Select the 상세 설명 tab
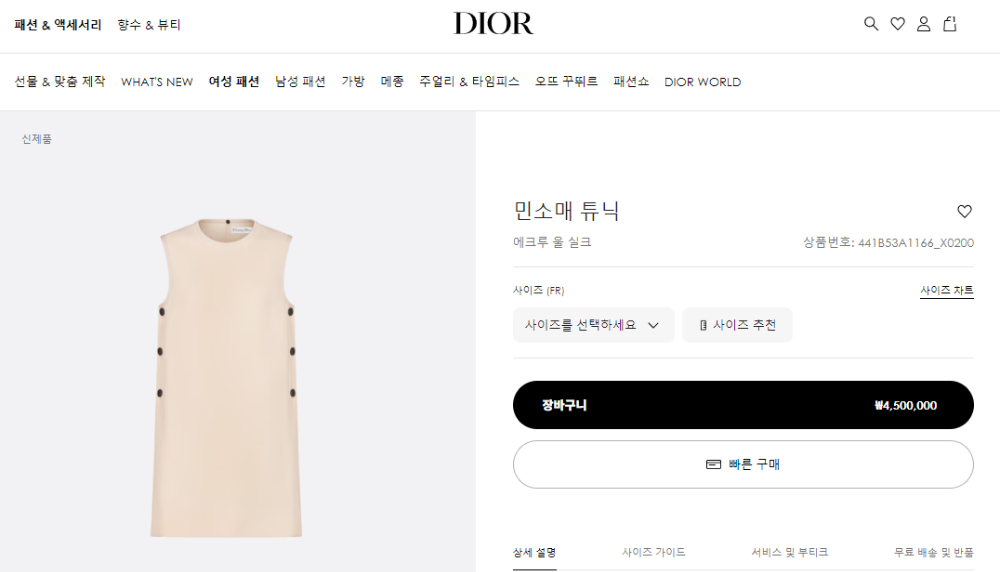1000x572 pixels. click(534, 552)
